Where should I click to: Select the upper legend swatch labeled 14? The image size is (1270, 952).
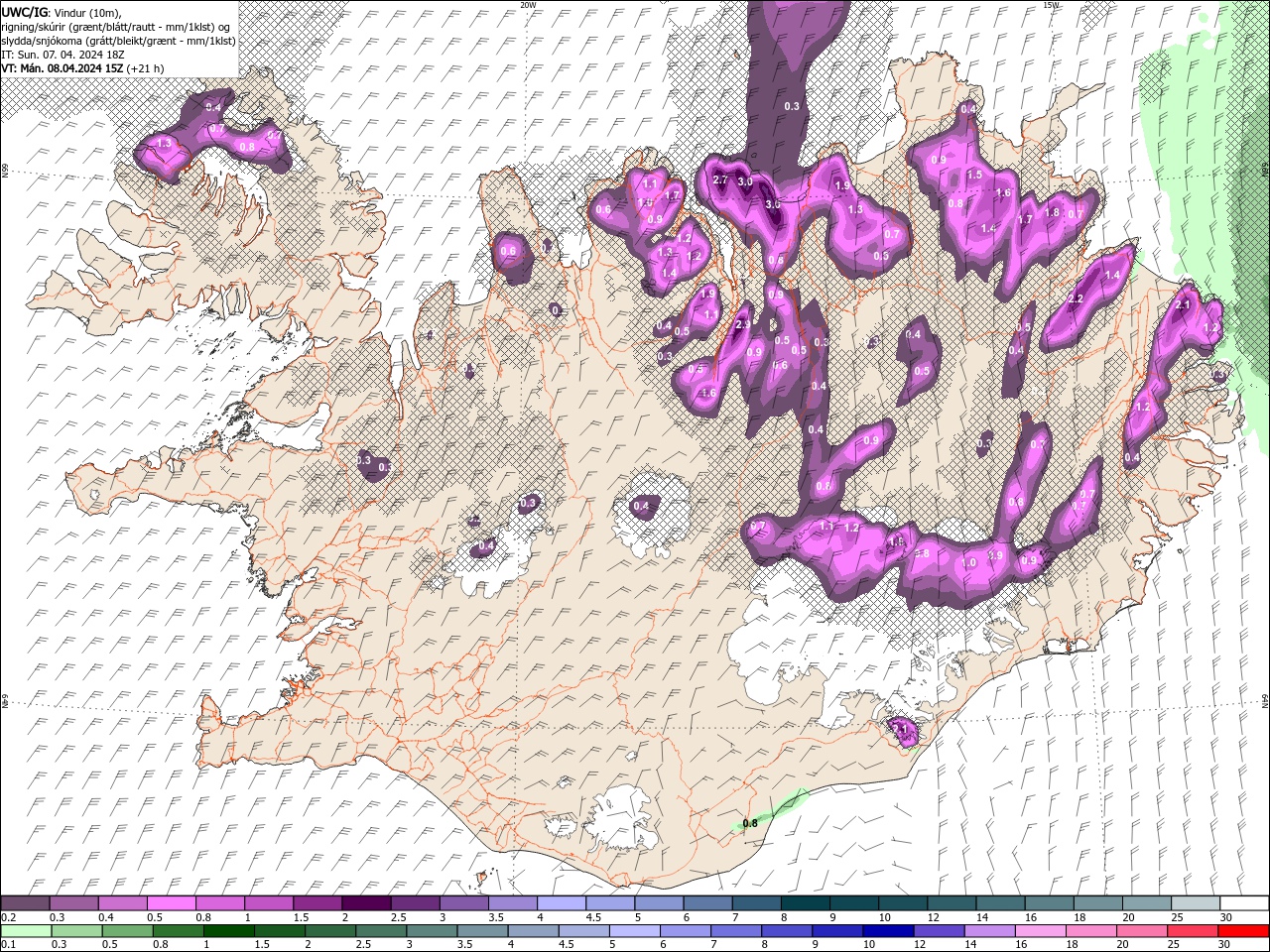point(1001,903)
